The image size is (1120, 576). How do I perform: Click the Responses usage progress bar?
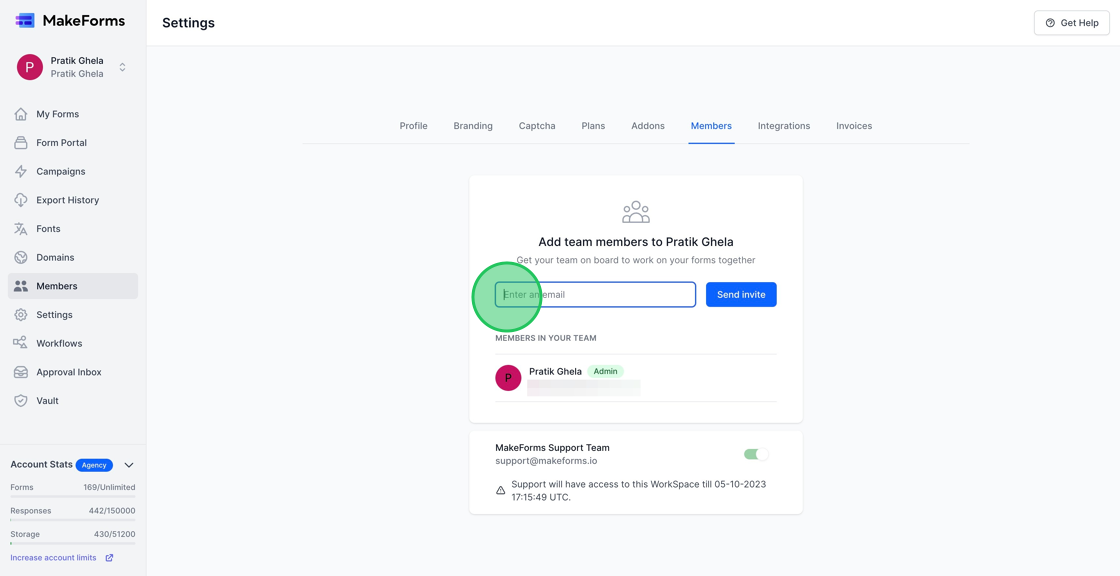[x=73, y=520]
